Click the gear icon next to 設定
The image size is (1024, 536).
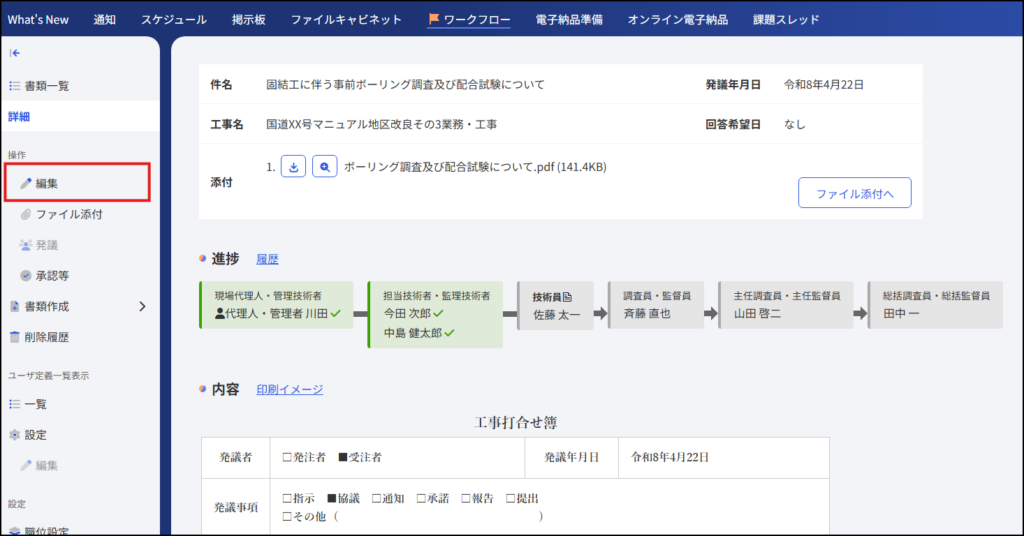coord(14,435)
